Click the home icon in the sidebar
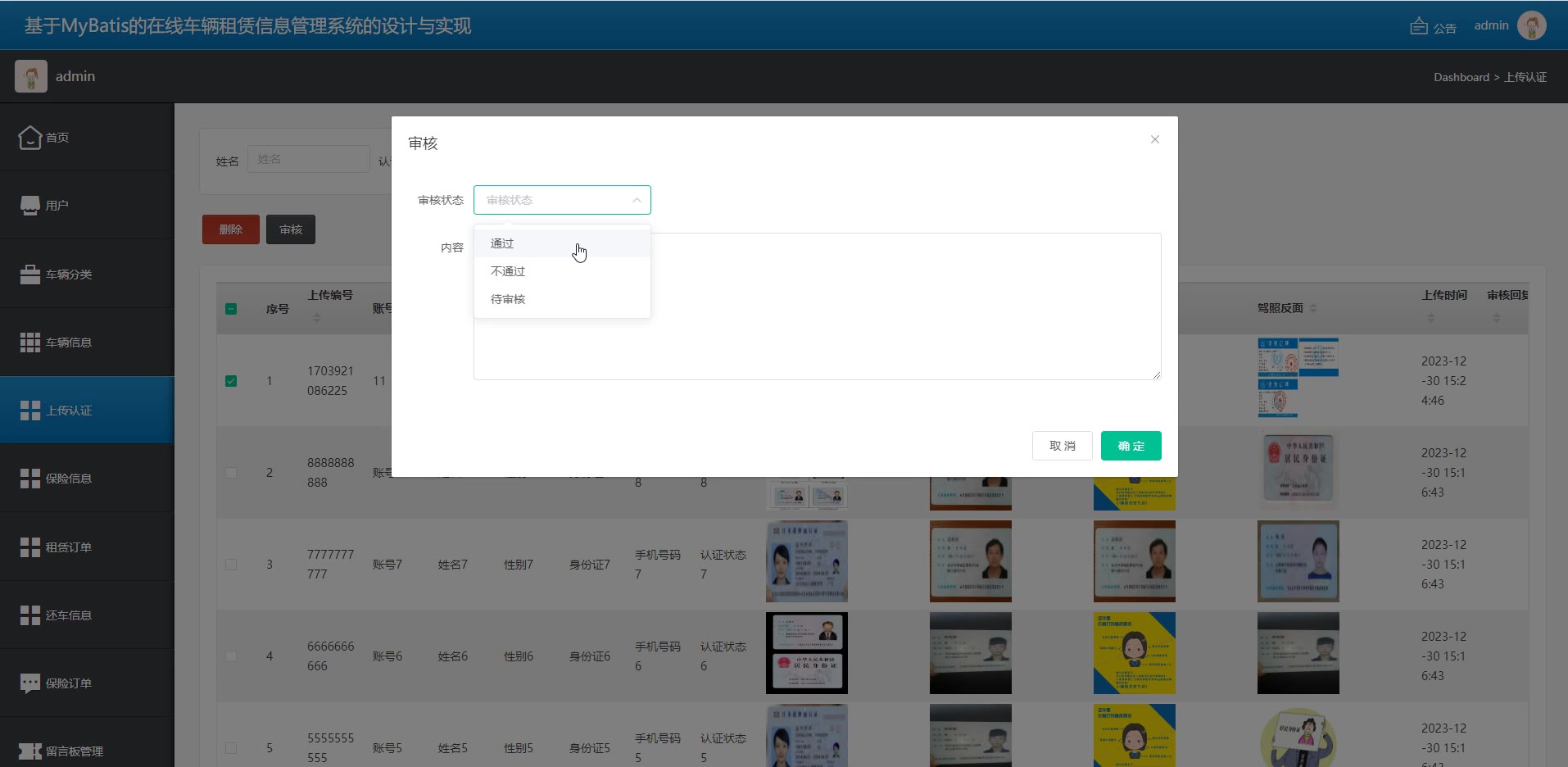Image resolution: width=1568 pixels, height=767 pixels. pos(30,138)
